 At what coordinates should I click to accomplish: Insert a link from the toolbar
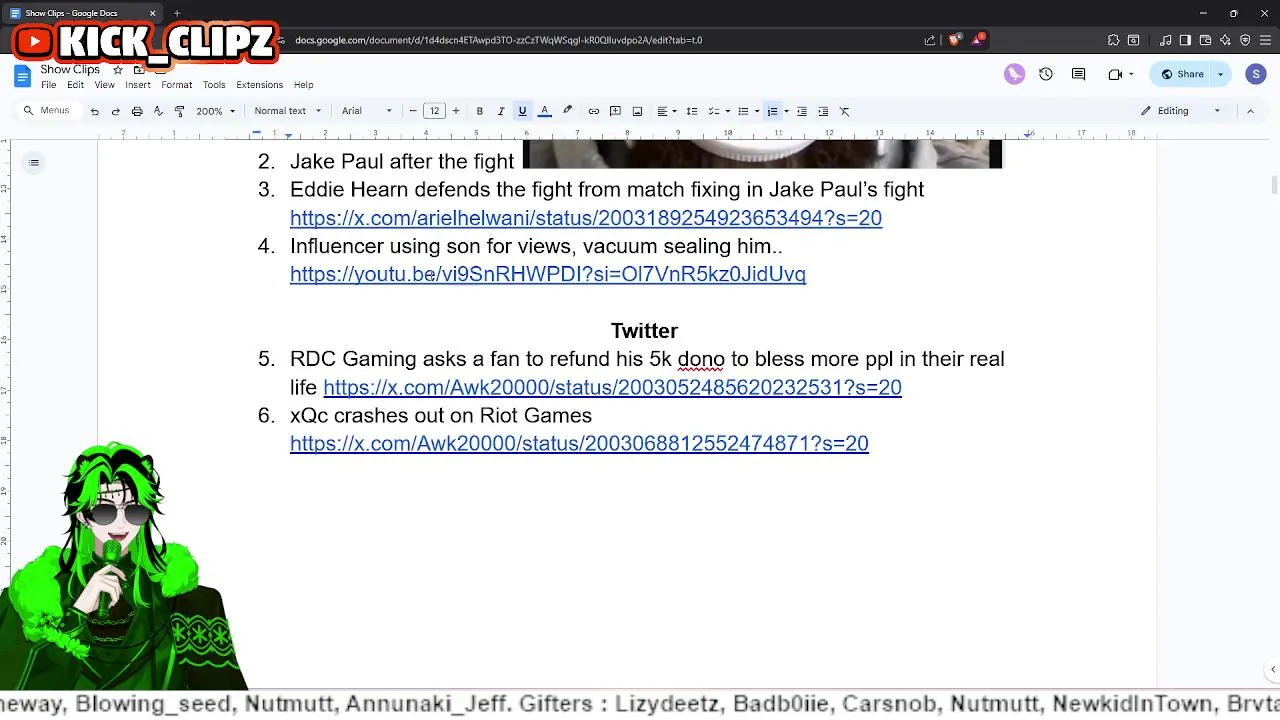point(593,111)
